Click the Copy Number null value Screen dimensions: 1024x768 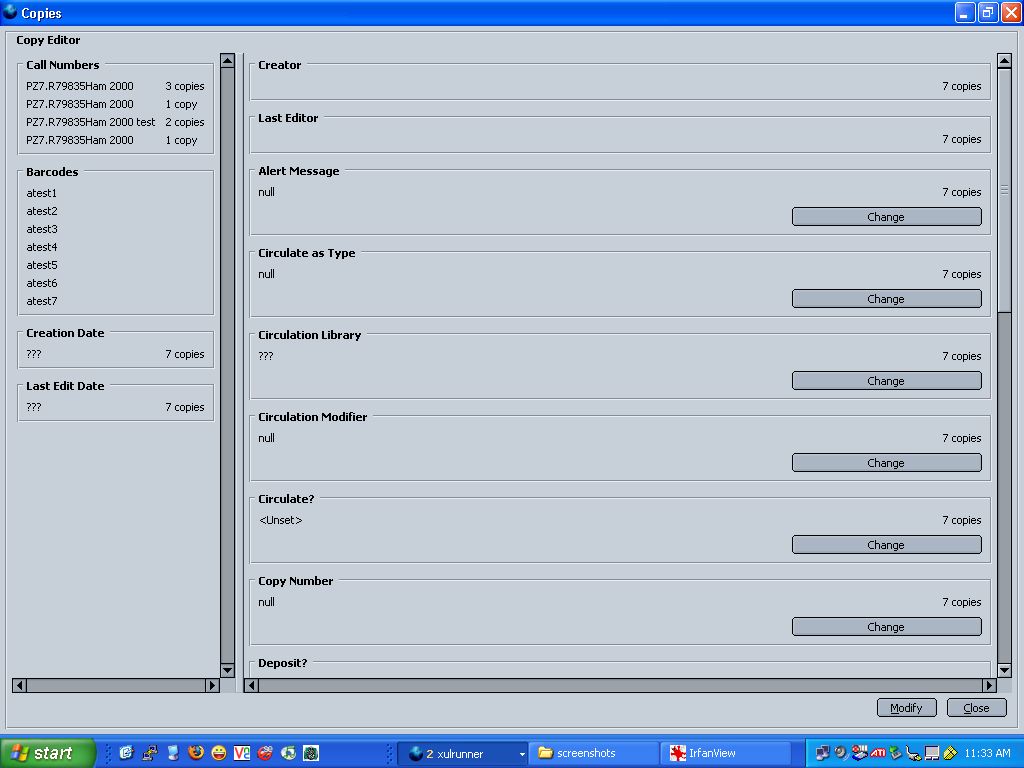(x=266, y=602)
